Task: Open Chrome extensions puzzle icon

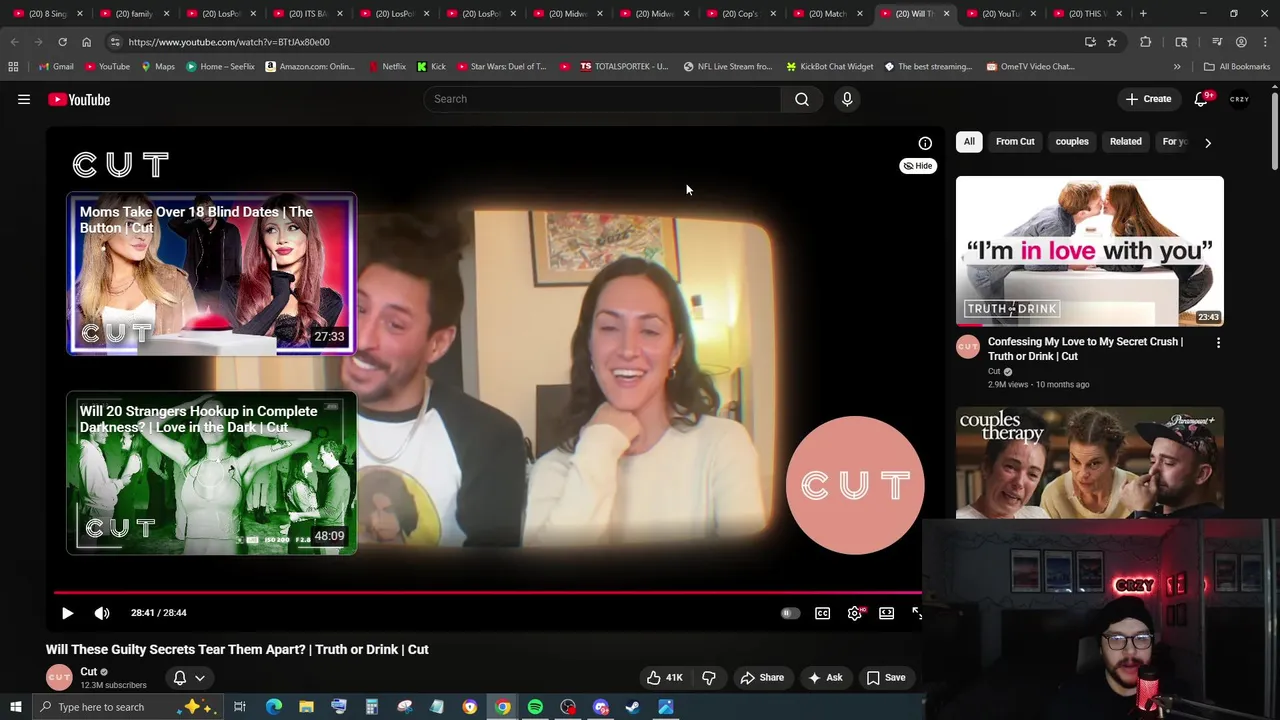Action: pos(1146,42)
